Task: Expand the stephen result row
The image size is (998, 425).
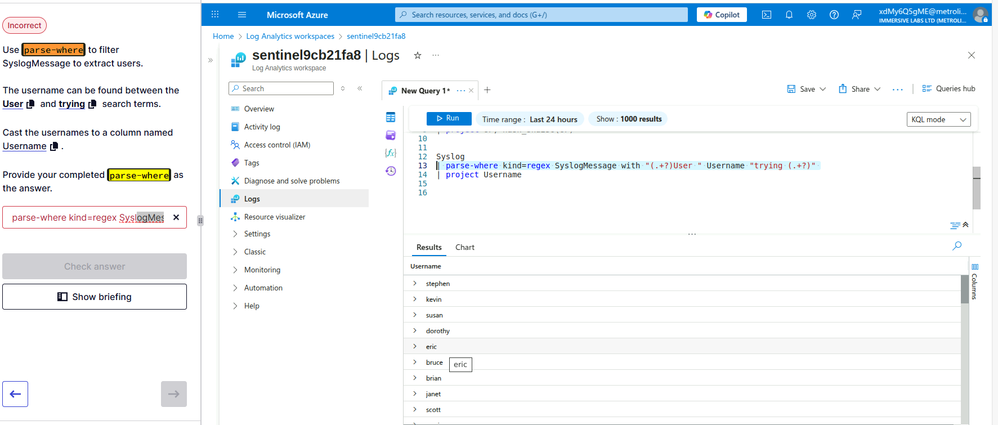Action: click(x=415, y=284)
